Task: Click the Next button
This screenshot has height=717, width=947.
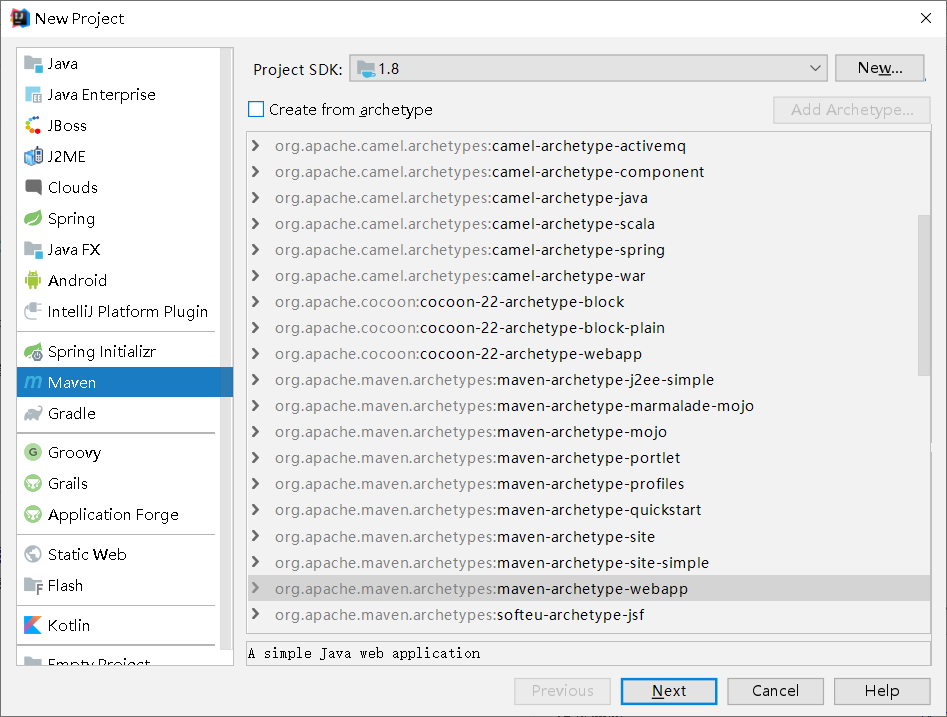Action: pyautogui.click(x=668, y=691)
